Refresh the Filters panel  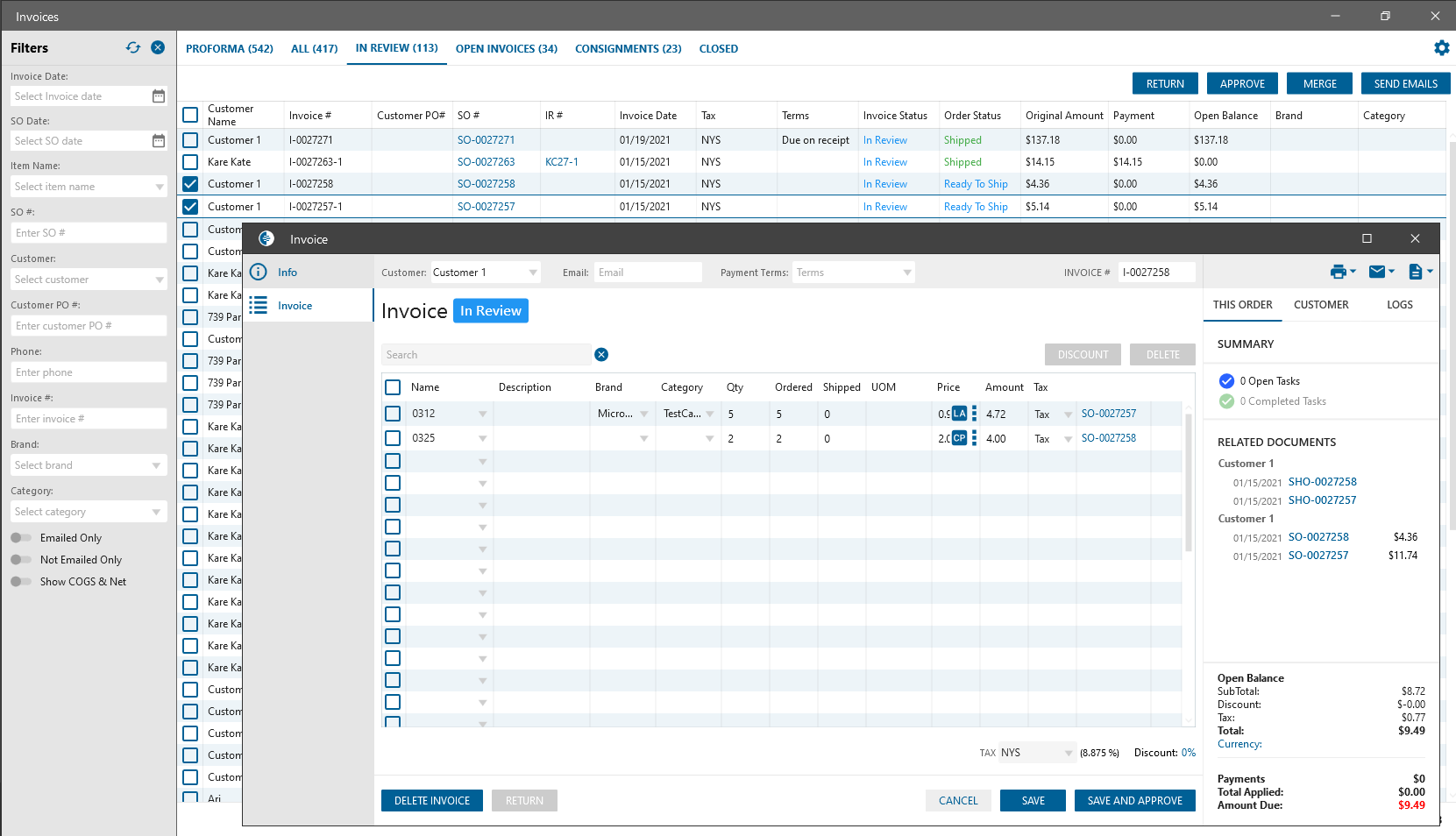click(x=133, y=48)
